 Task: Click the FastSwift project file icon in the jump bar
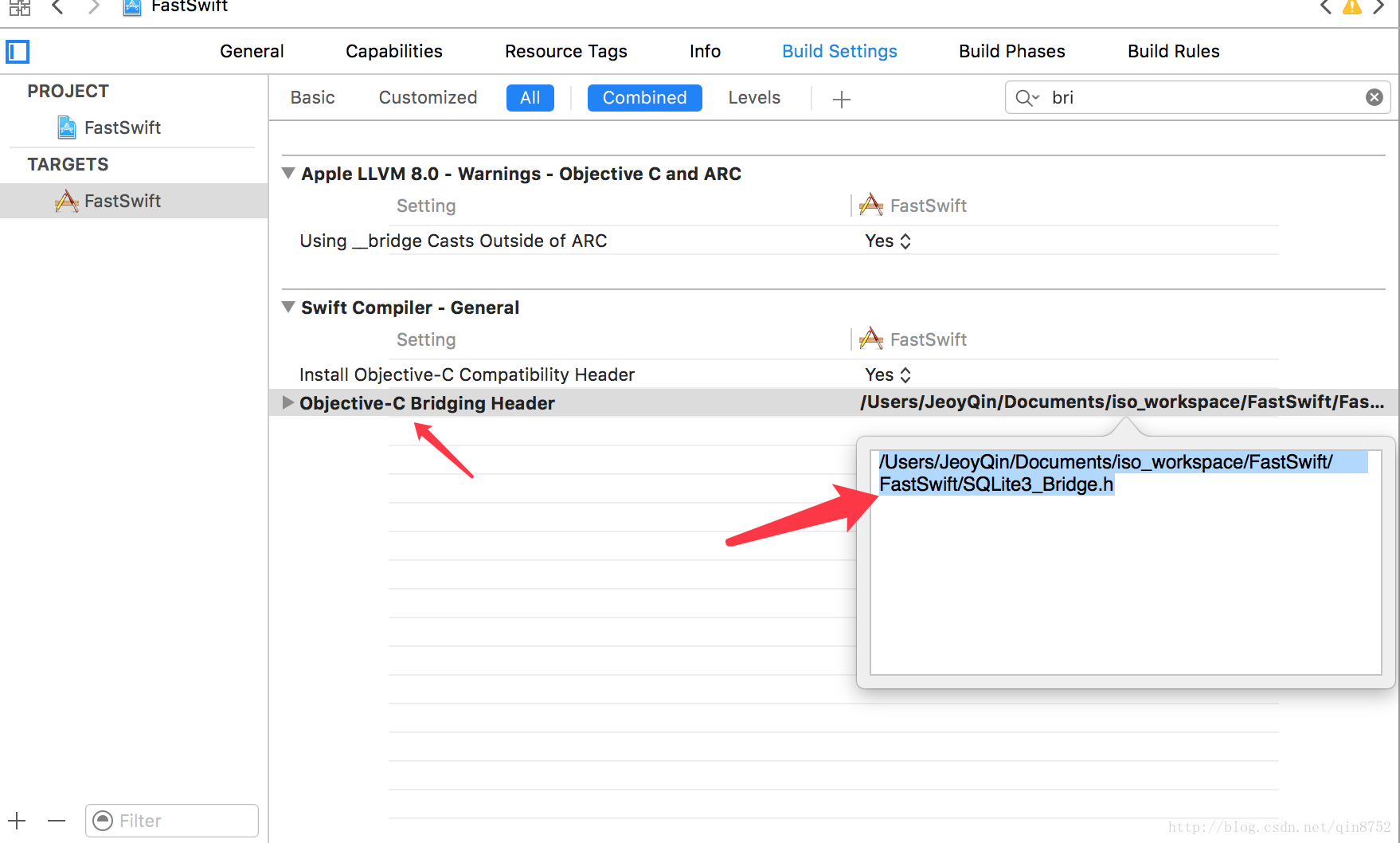click(x=132, y=7)
